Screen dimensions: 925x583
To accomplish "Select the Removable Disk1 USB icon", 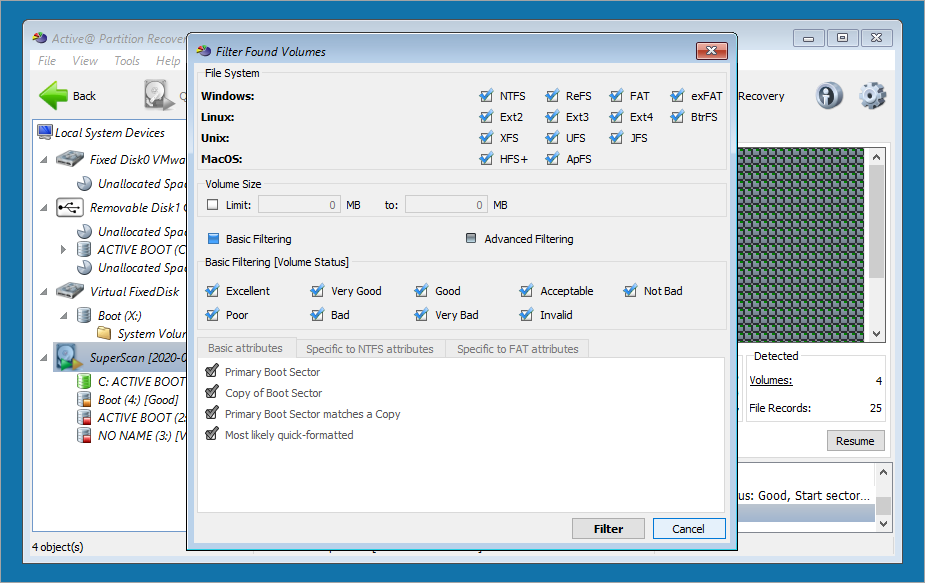I will [70, 208].
